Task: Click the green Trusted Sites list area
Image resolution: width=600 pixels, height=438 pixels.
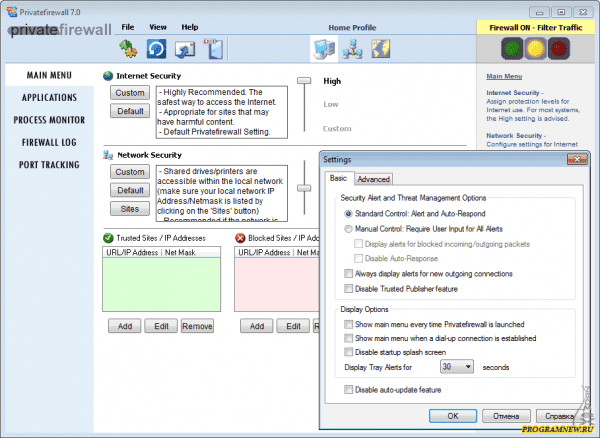Action: [x=161, y=285]
